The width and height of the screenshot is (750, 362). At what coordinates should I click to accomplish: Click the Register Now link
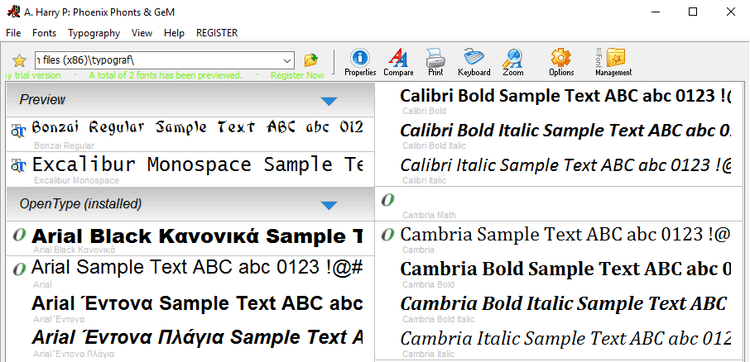point(297,76)
